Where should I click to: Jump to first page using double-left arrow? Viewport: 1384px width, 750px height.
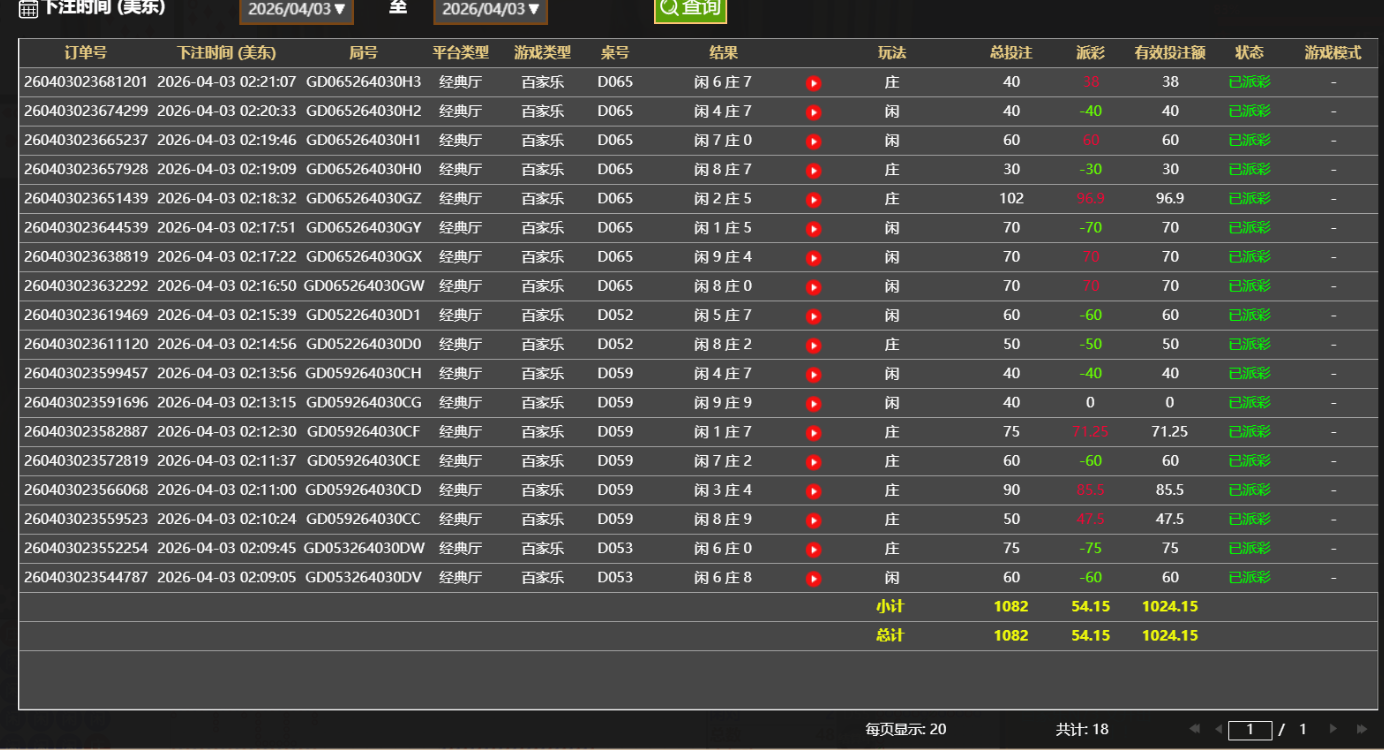[x=1196, y=729]
